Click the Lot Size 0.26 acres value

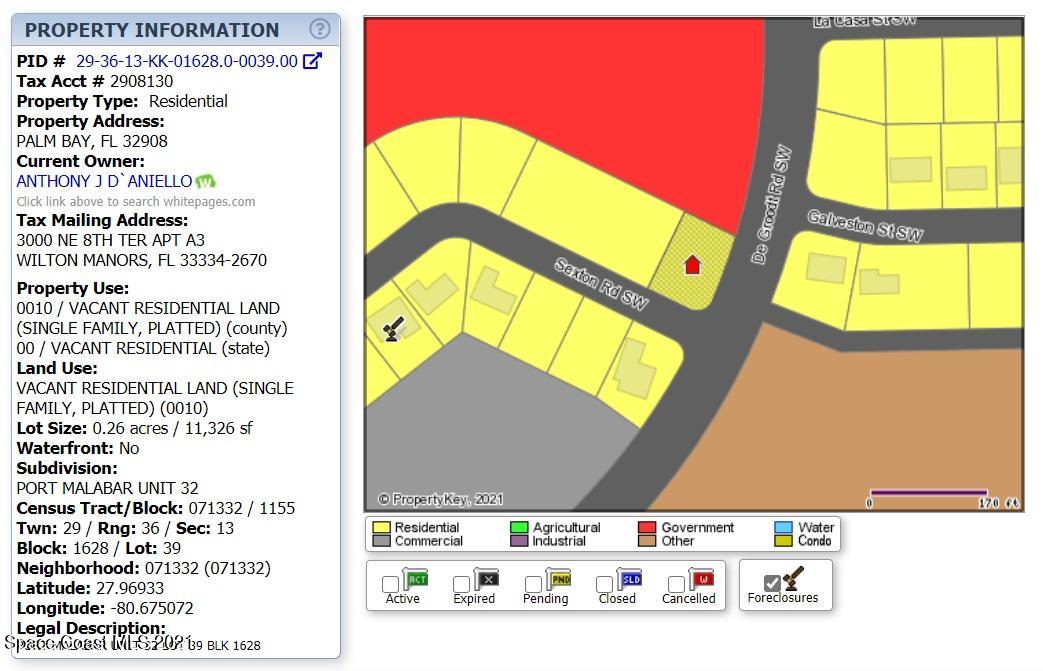(172, 428)
